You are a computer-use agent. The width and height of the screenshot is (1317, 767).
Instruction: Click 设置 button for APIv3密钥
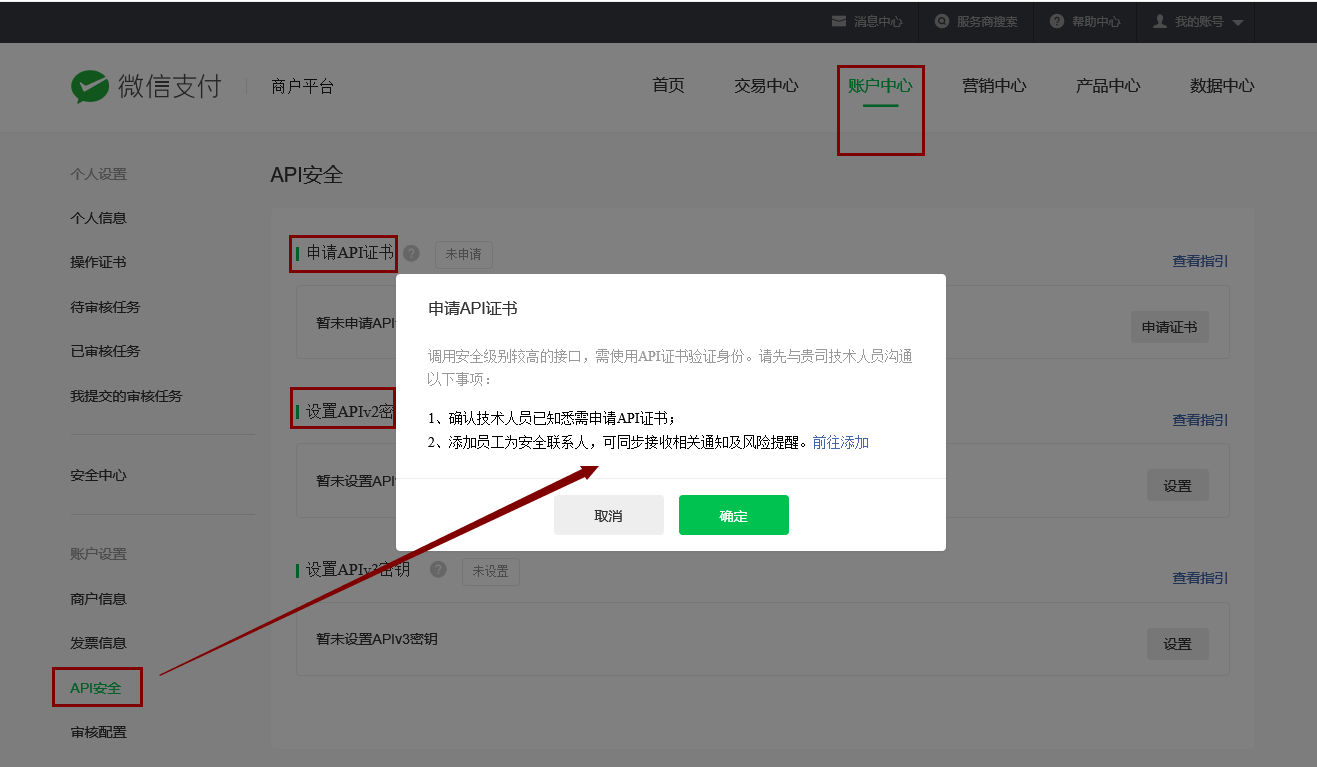(x=1177, y=644)
